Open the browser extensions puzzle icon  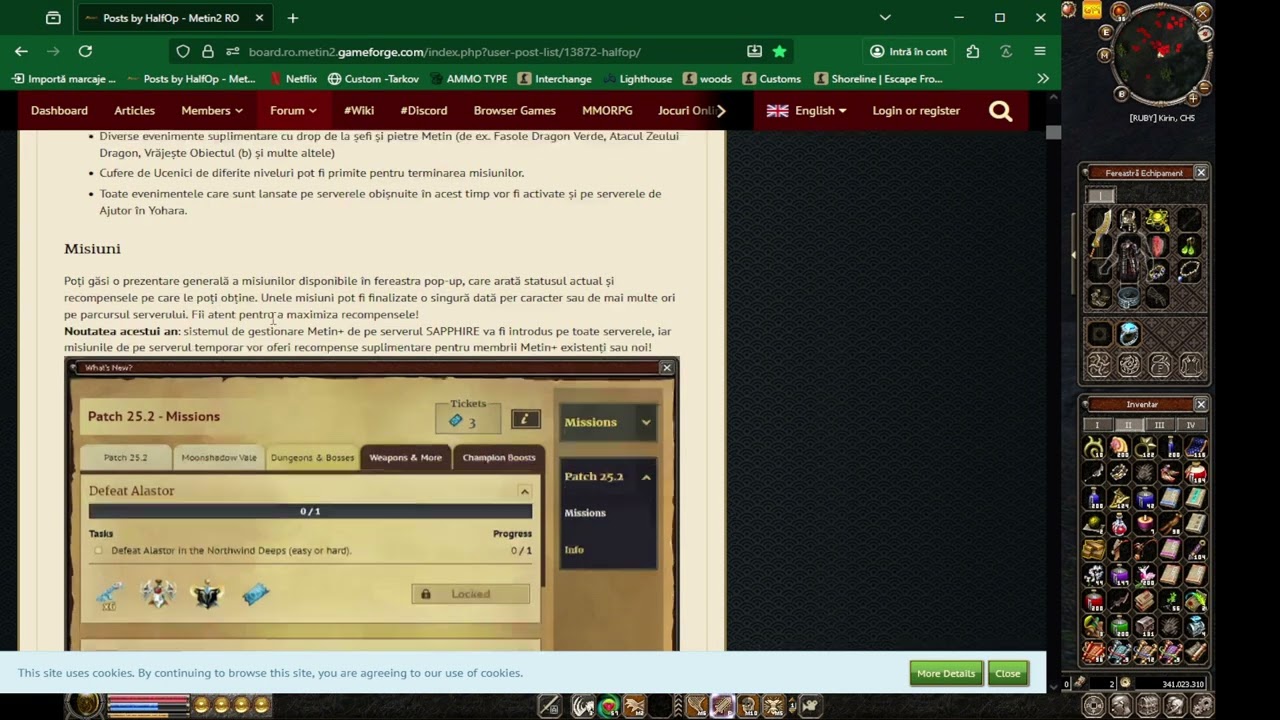973,51
